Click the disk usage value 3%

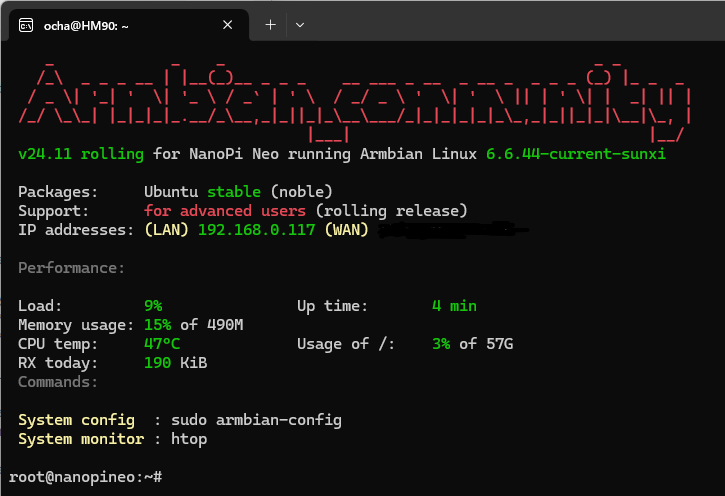tap(441, 344)
